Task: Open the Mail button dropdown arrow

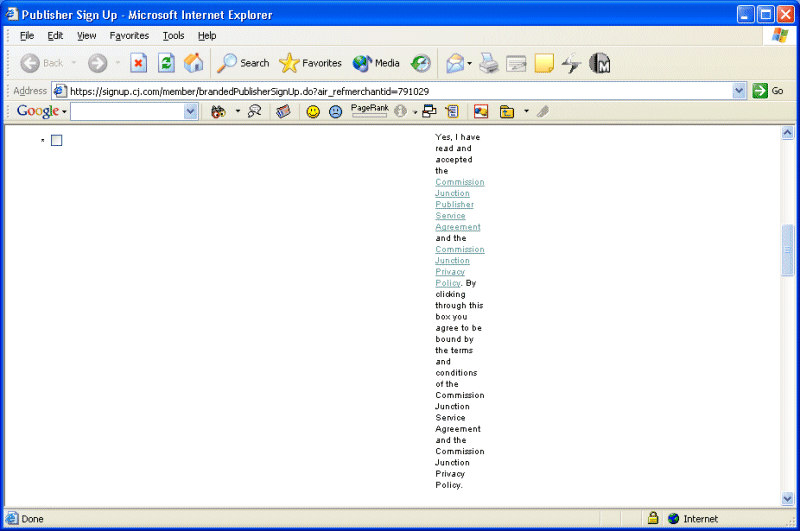Action: point(469,63)
